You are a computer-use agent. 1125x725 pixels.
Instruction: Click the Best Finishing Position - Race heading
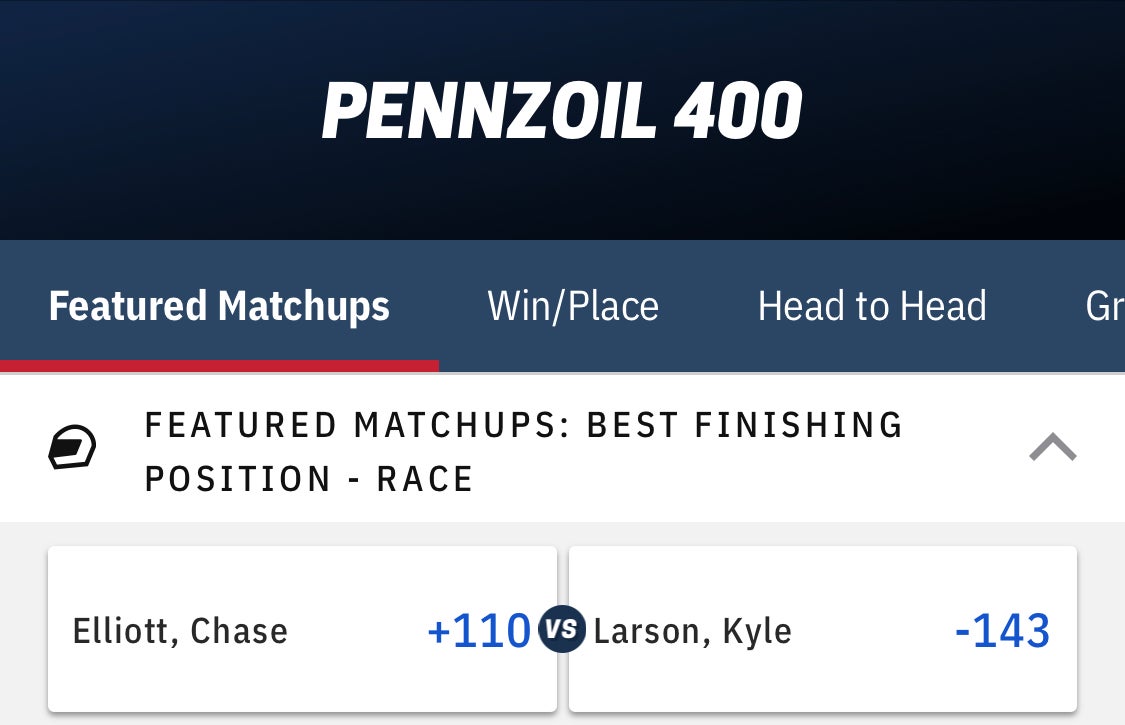(523, 452)
